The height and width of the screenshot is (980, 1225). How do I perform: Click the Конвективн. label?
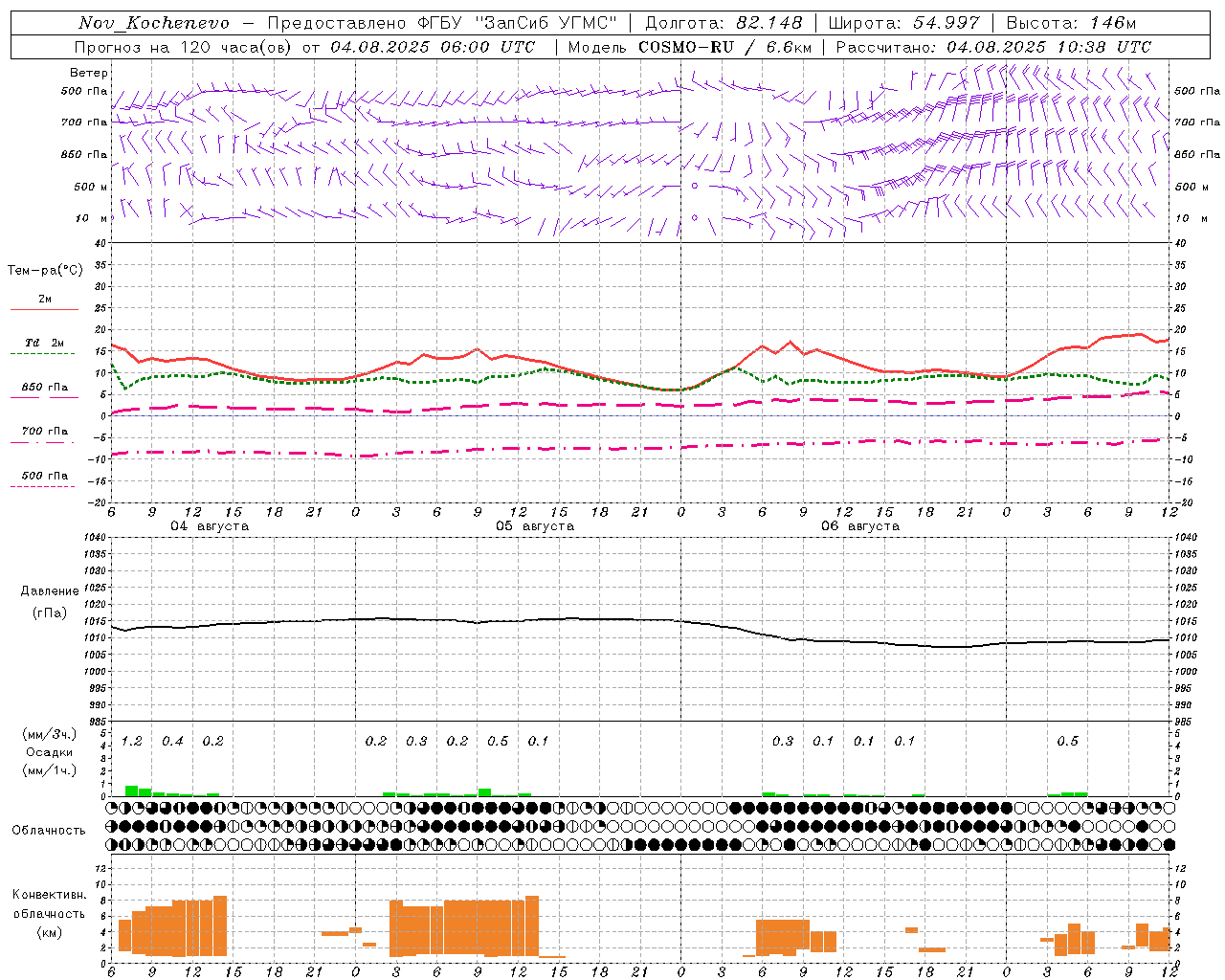[x=50, y=895]
